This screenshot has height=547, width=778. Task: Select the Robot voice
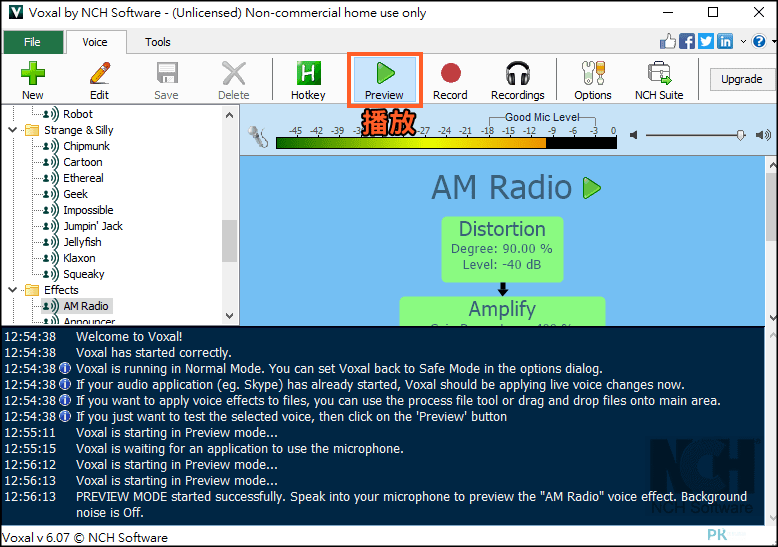pyautogui.click(x=78, y=114)
